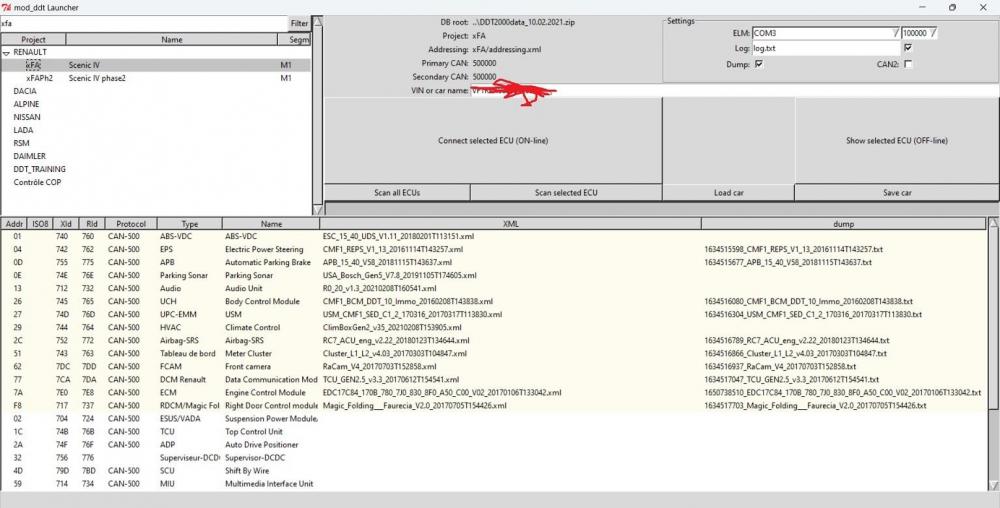The height and width of the screenshot is (508, 1000).
Task: Click the mod_ddt Launcher title bar icon
Action: 6,8
